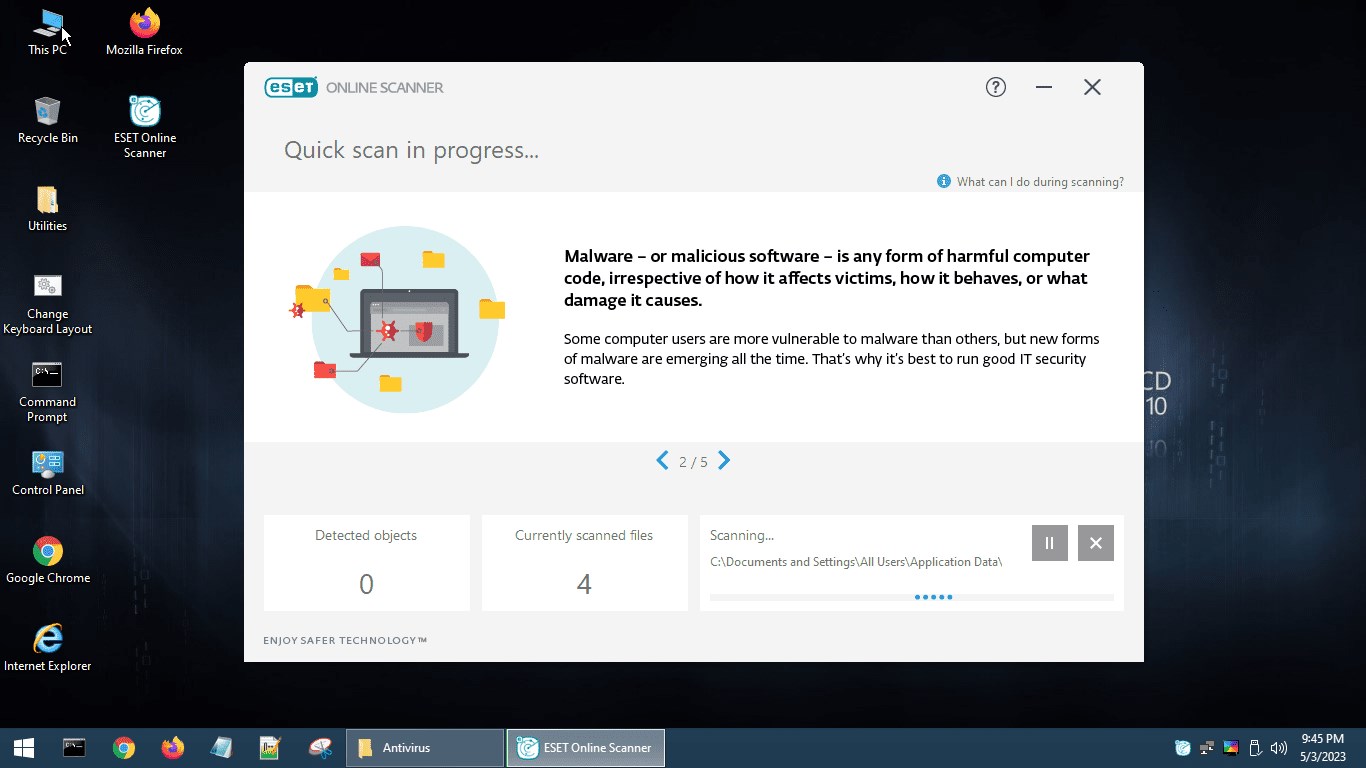This screenshot has width=1366, height=768.
Task: Select the Internet Explorer desktop icon
Action: pos(47,648)
